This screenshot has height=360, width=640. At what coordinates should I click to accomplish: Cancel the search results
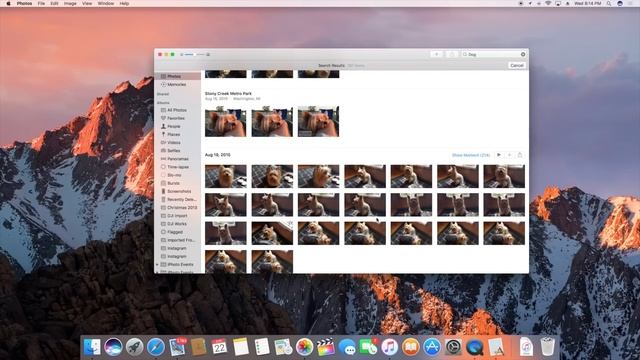pos(517,65)
